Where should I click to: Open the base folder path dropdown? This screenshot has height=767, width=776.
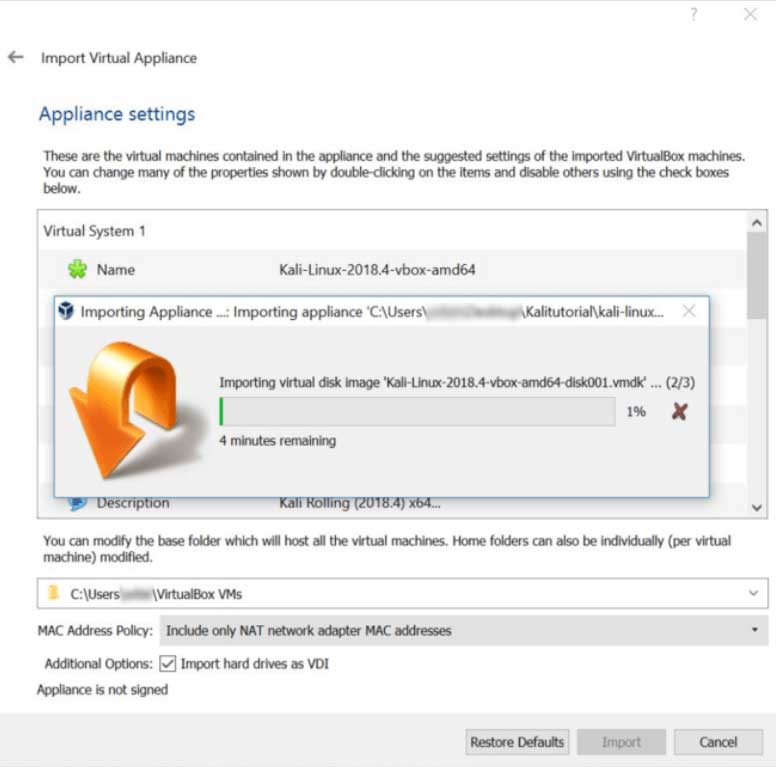(753, 593)
